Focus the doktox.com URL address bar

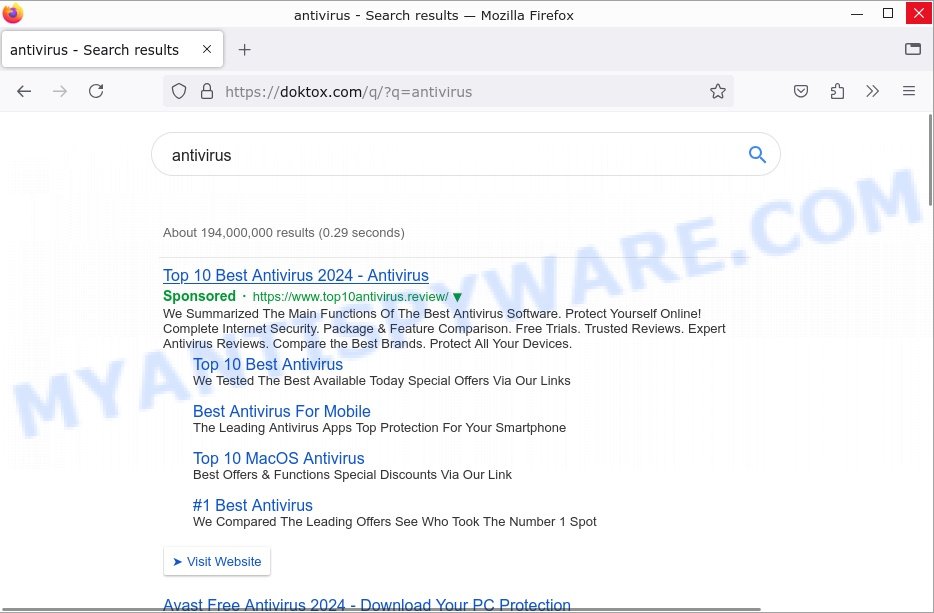pos(448,91)
